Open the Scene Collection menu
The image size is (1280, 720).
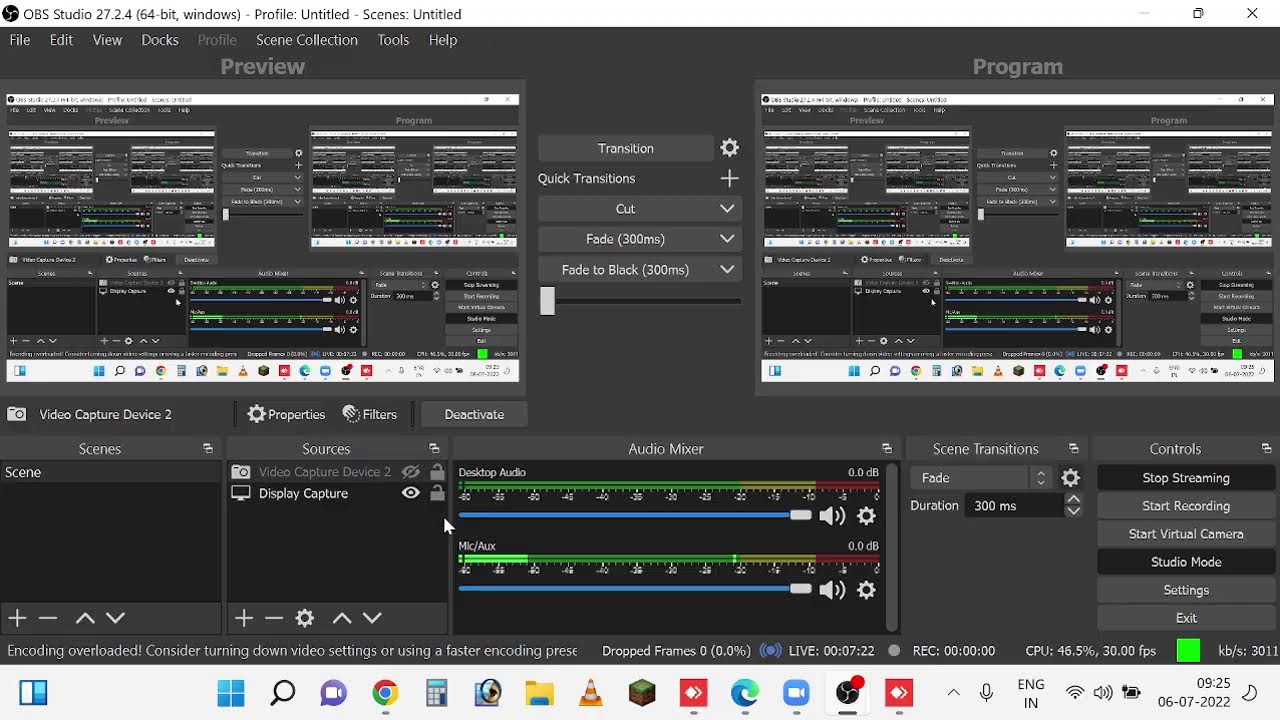point(307,40)
